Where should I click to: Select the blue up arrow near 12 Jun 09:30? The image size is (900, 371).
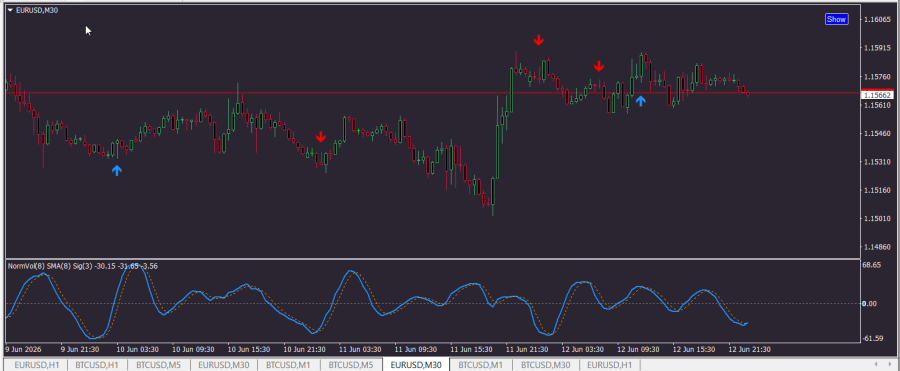coord(641,101)
